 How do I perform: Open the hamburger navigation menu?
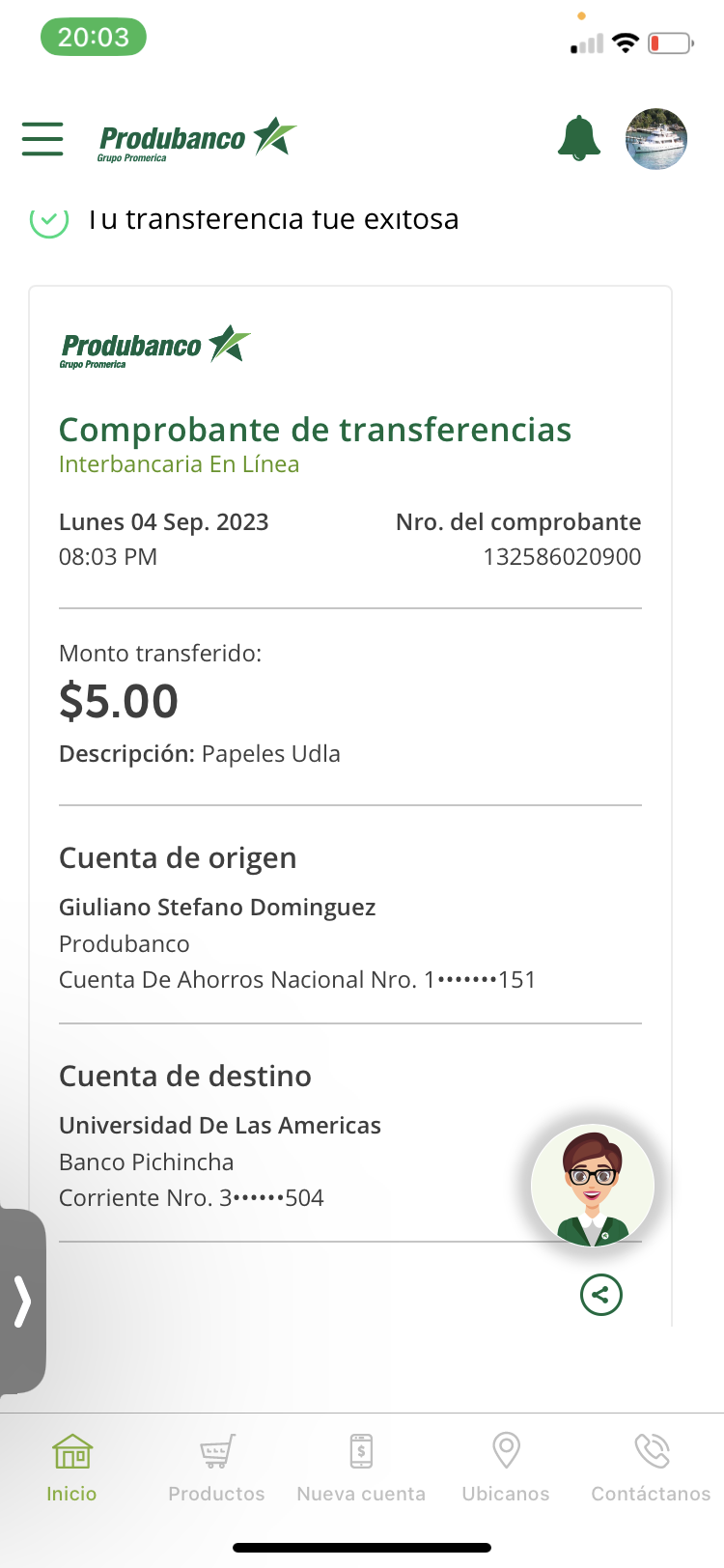point(42,139)
